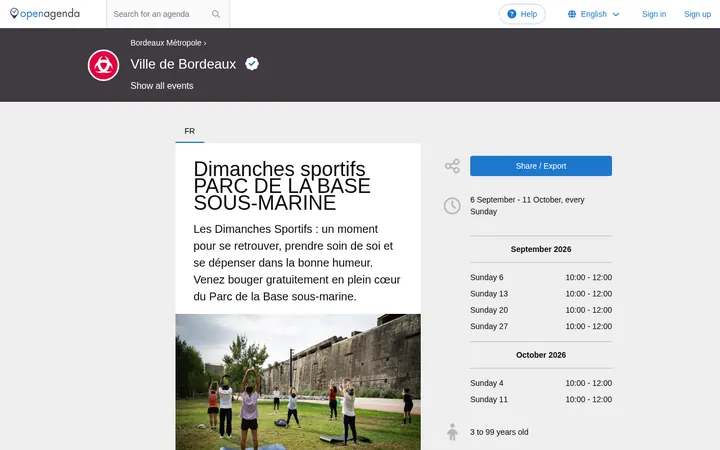
Task: Open the Bordeaux Métropole breadcrumb
Action: (x=166, y=43)
